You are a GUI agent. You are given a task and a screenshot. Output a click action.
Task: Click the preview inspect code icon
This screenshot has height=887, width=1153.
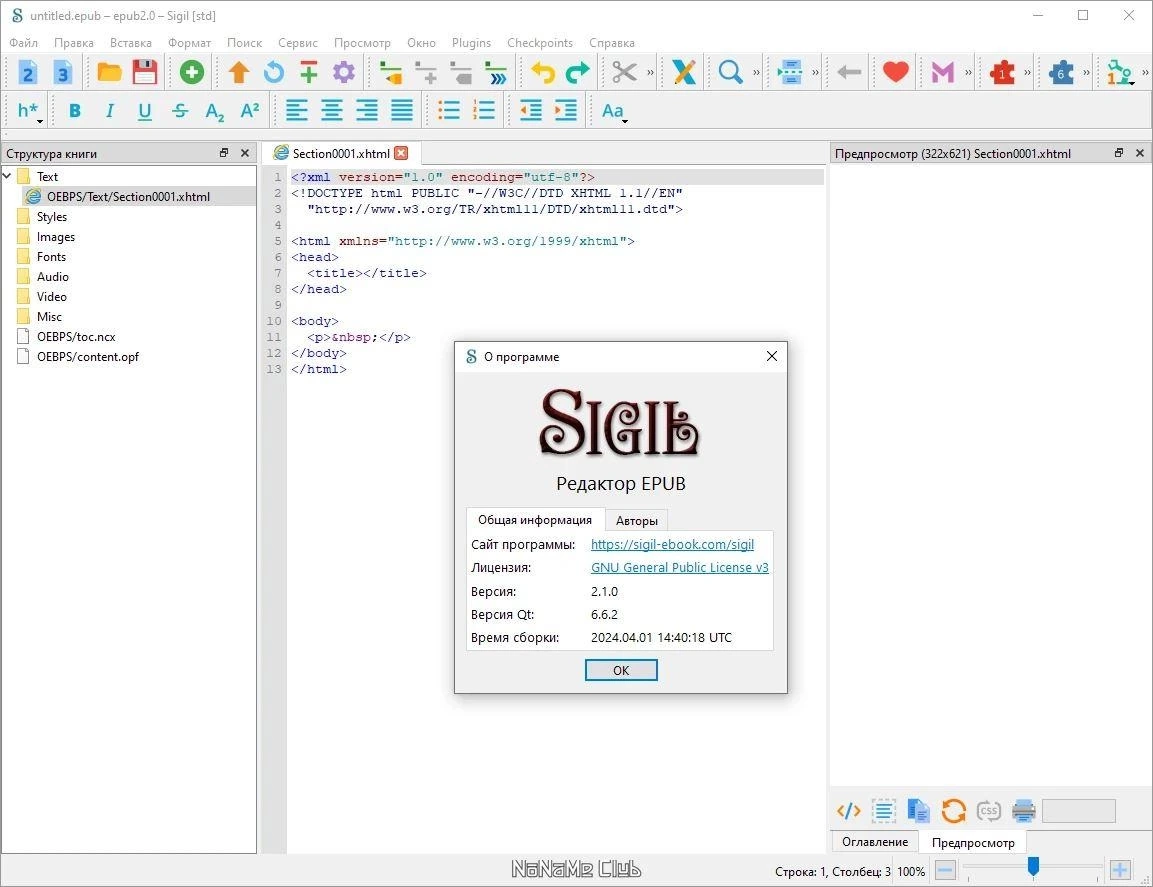848,811
